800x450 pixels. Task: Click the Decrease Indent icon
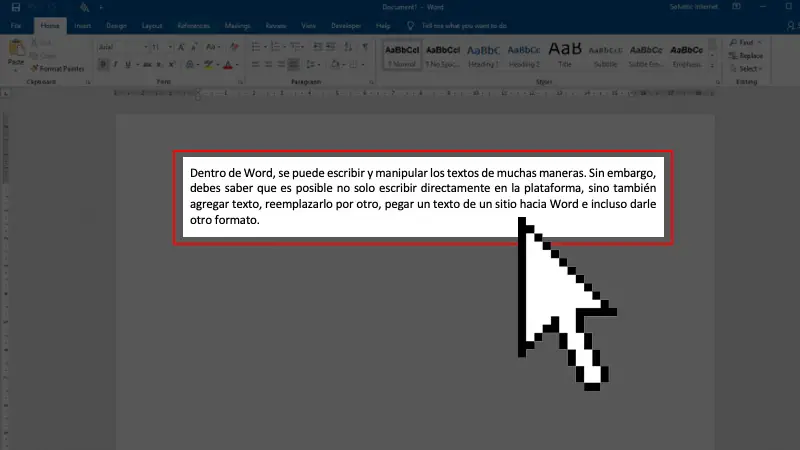point(317,47)
